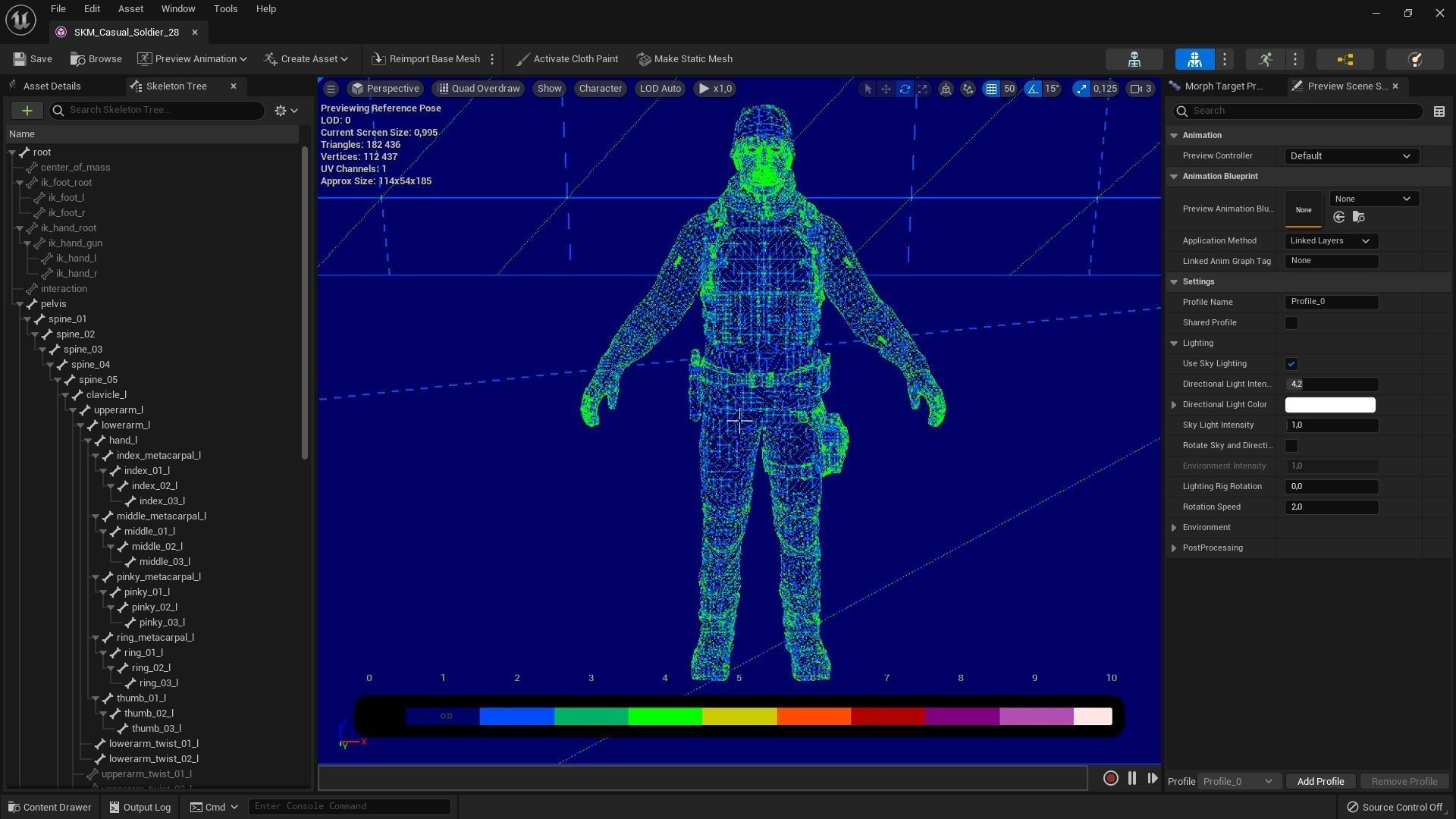This screenshot has width=1456, height=819.
Task: Enable the Shared Profile checkbox
Action: [1291, 323]
